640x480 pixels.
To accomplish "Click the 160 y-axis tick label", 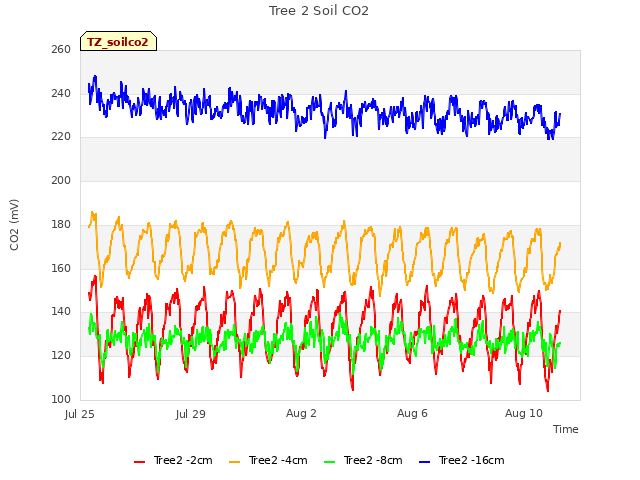I will [61, 268].
